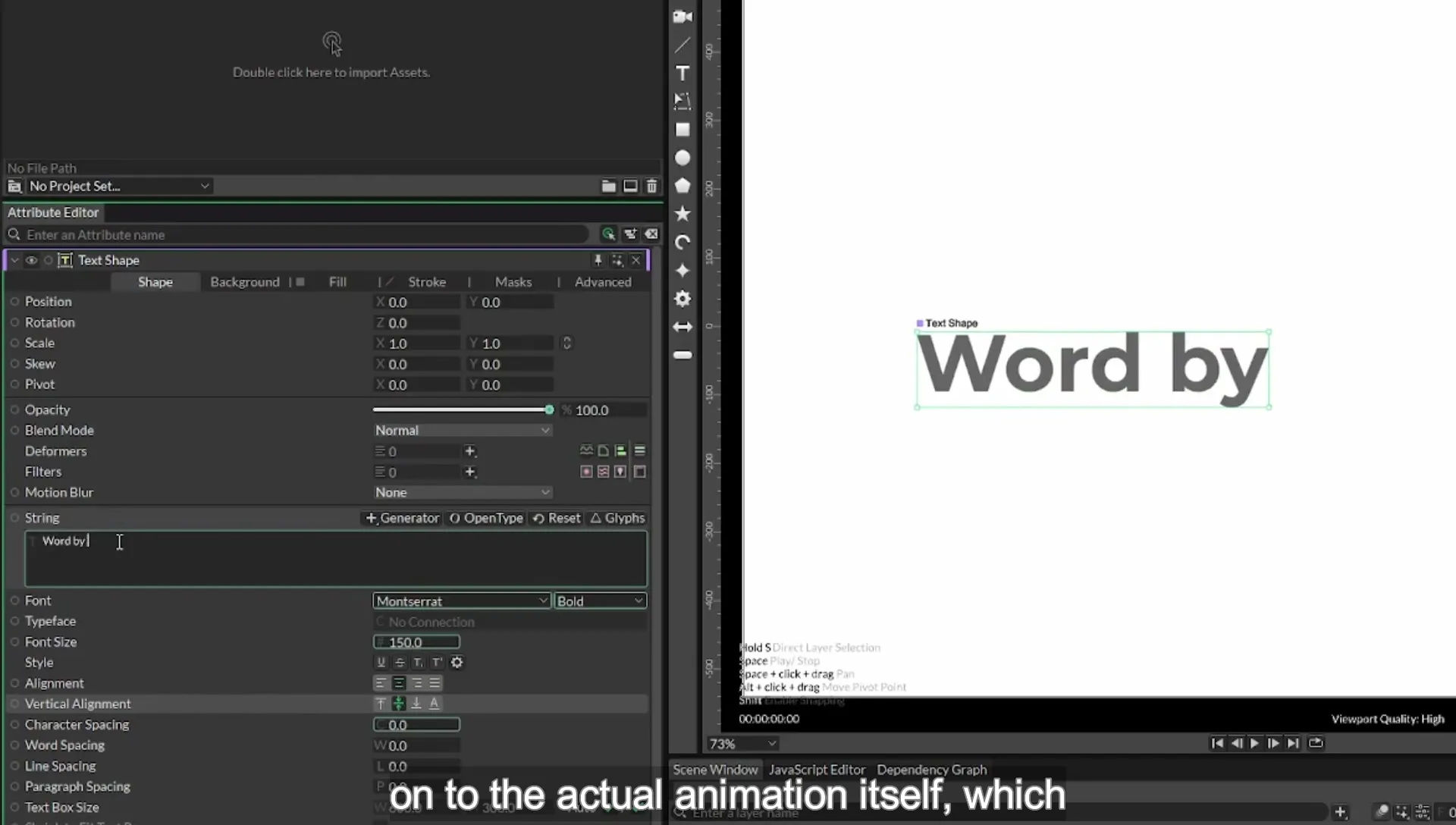
Task: Switch to the Fill tab
Action: point(337,282)
